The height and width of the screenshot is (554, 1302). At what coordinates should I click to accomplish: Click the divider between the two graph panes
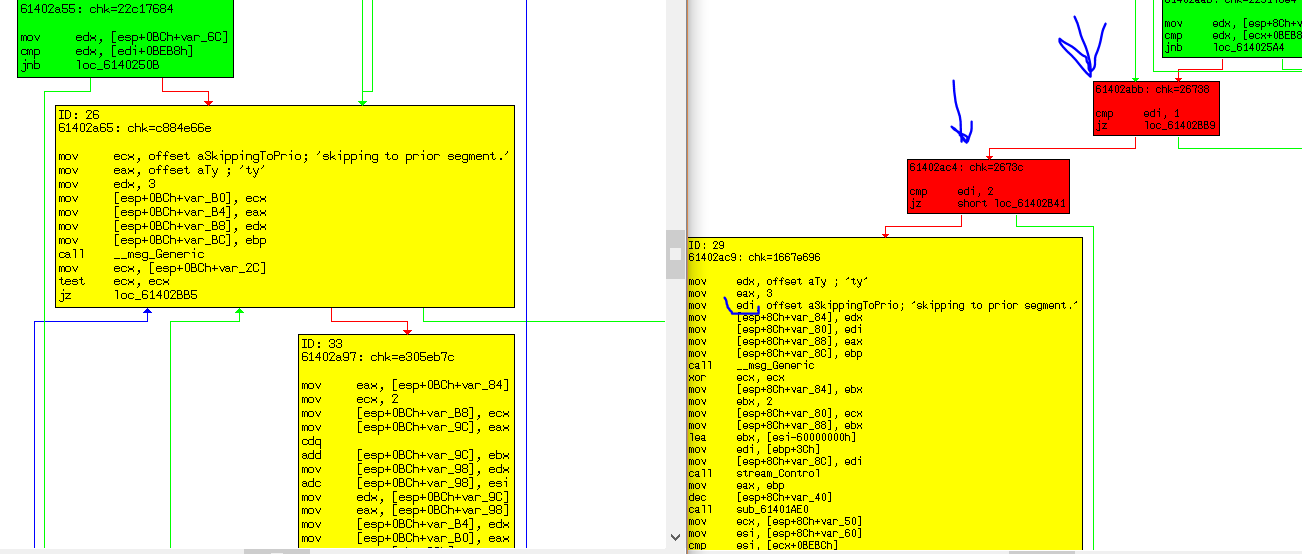[686, 300]
